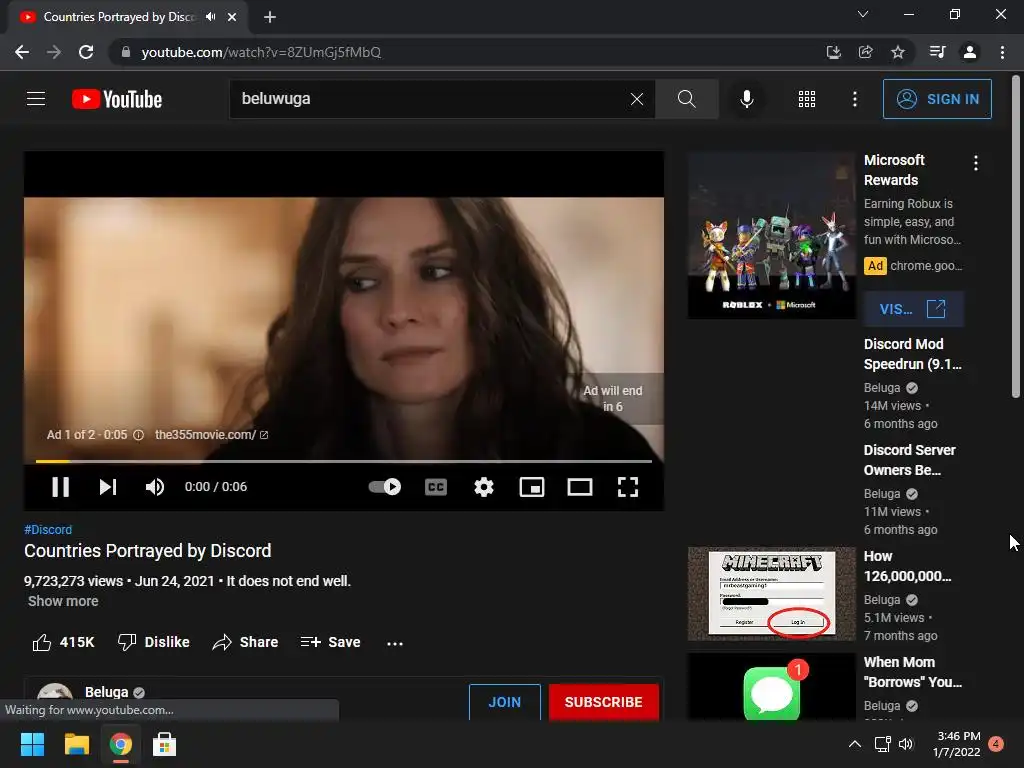Open the When Mom Borrows video thumbnail
This screenshot has width=1024, height=768.
coord(771,686)
